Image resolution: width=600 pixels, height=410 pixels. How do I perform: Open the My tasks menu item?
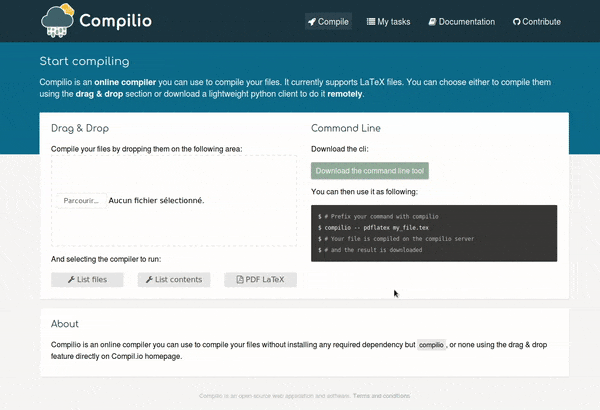click(x=388, y=22)
